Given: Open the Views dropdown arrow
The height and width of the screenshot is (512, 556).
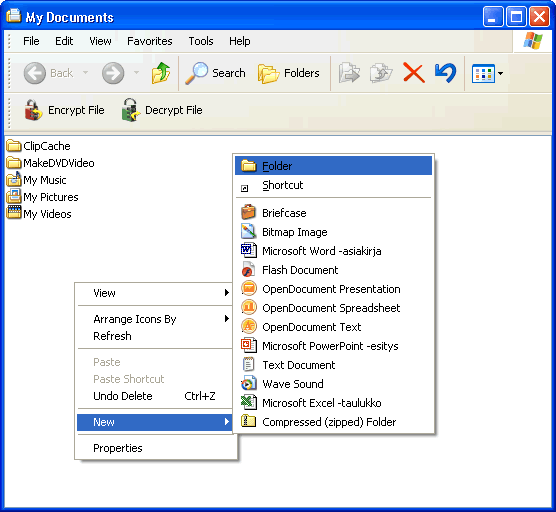Looking at the screenshot, I should [500, 73].
